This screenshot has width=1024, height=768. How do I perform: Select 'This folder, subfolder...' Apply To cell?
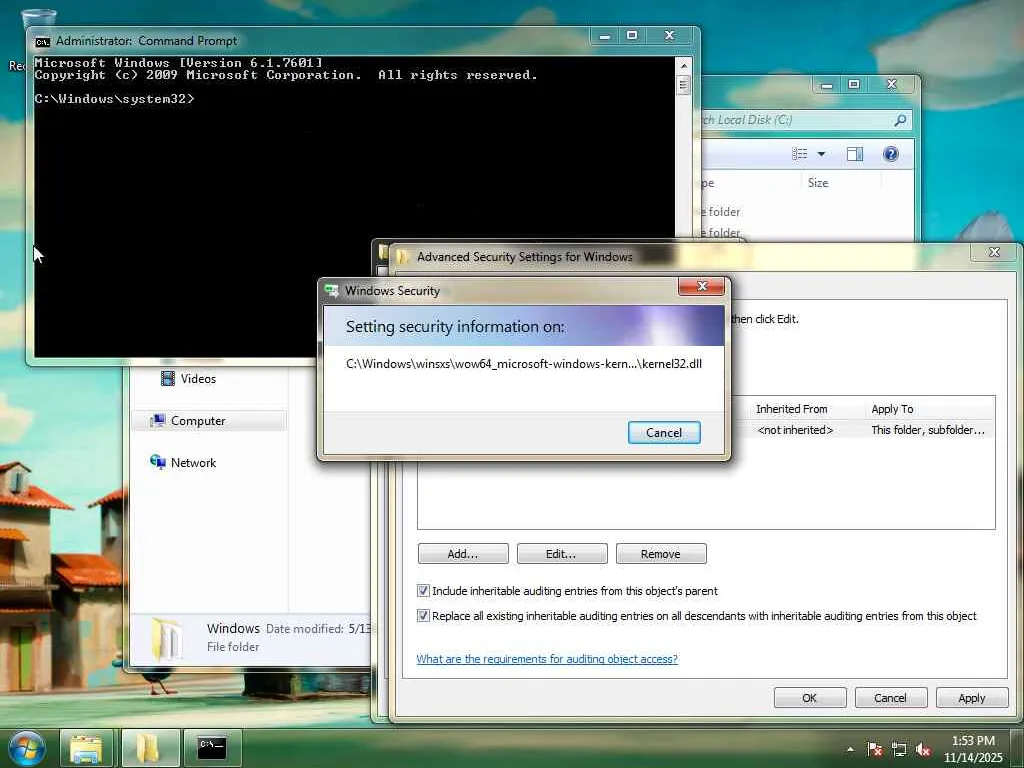[x=927, y=430]
